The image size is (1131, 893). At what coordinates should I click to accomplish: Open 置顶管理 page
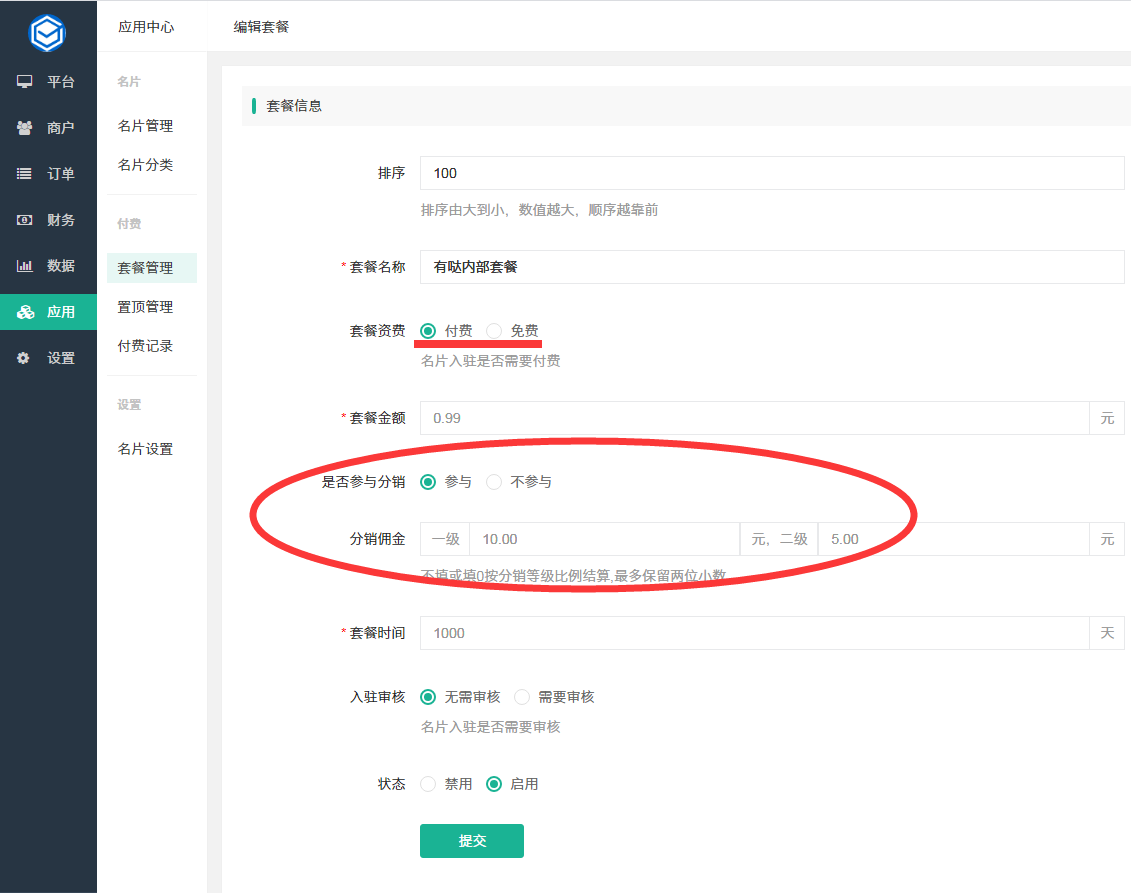click(145, 307)
